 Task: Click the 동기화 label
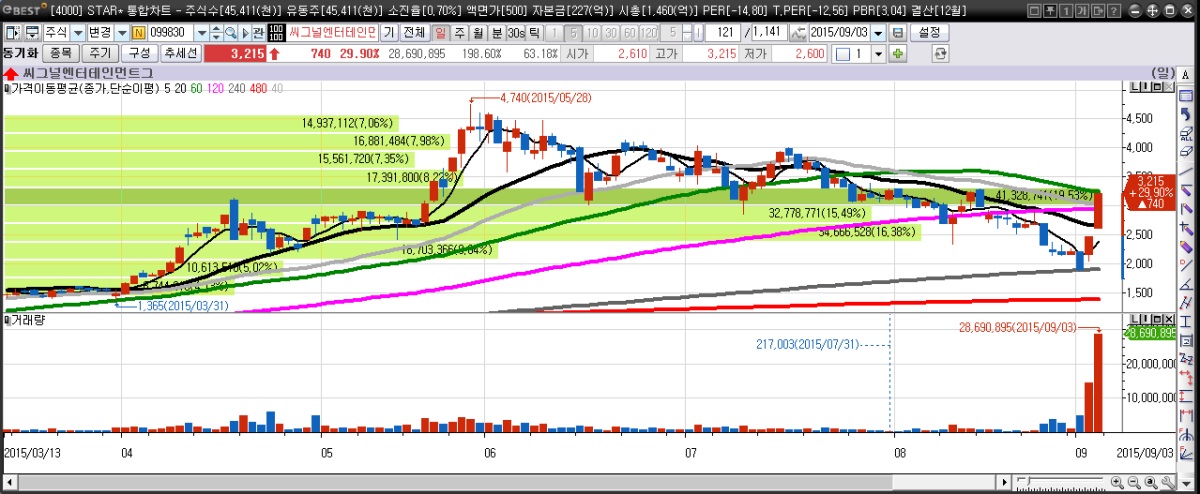20,54
